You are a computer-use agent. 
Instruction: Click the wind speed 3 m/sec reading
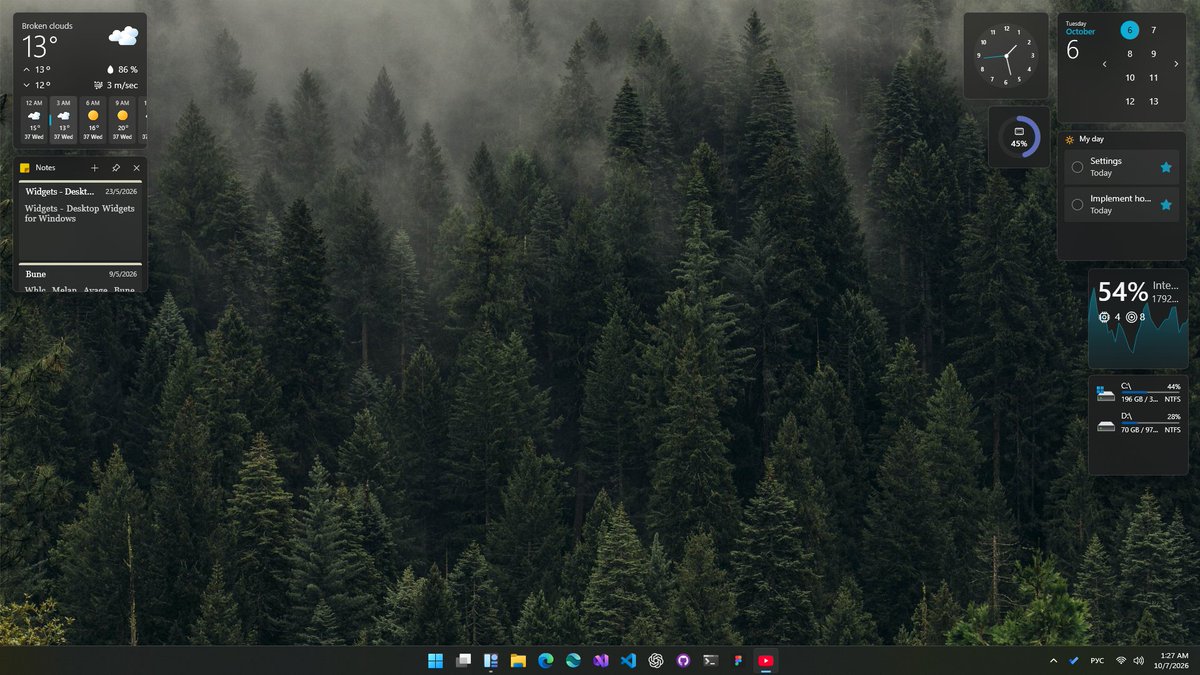click(x=115, y=85)
